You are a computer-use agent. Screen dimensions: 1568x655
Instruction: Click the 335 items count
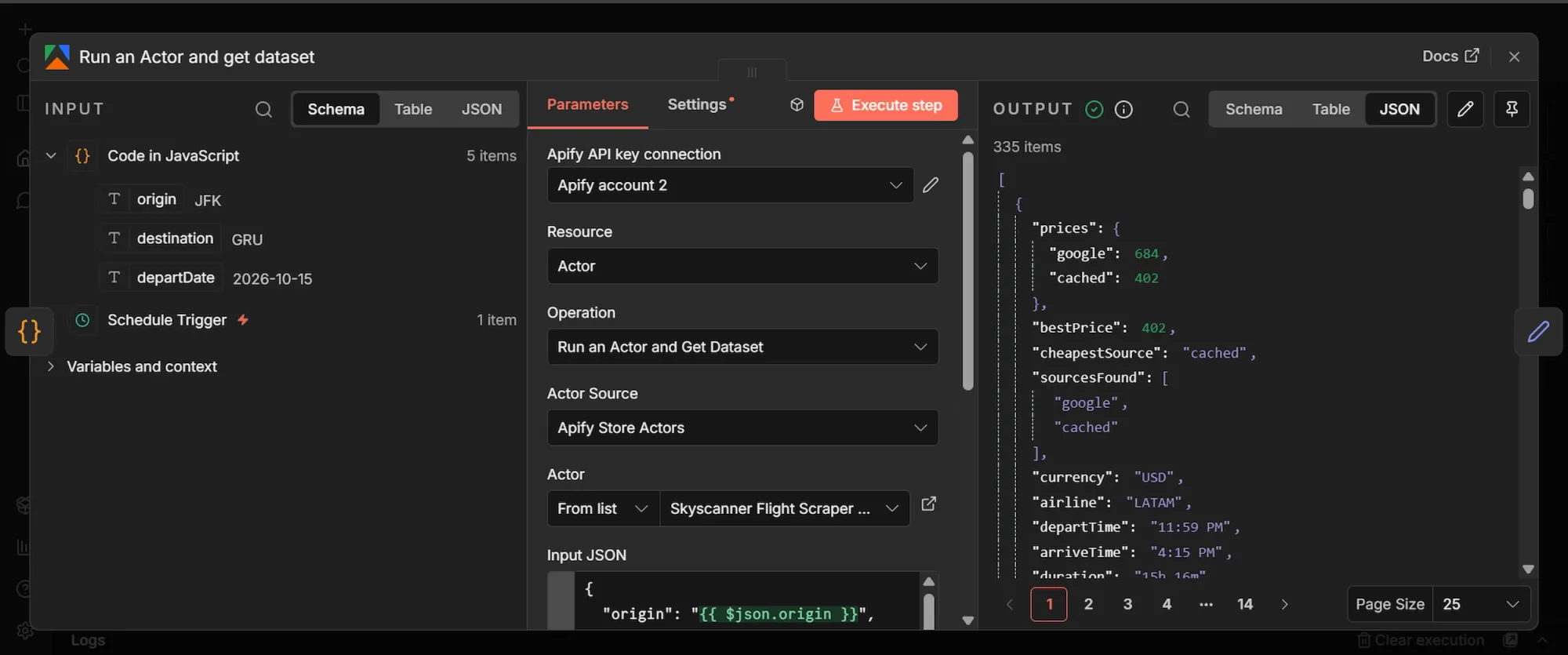pyautogui.click(x=1027, y=147)
